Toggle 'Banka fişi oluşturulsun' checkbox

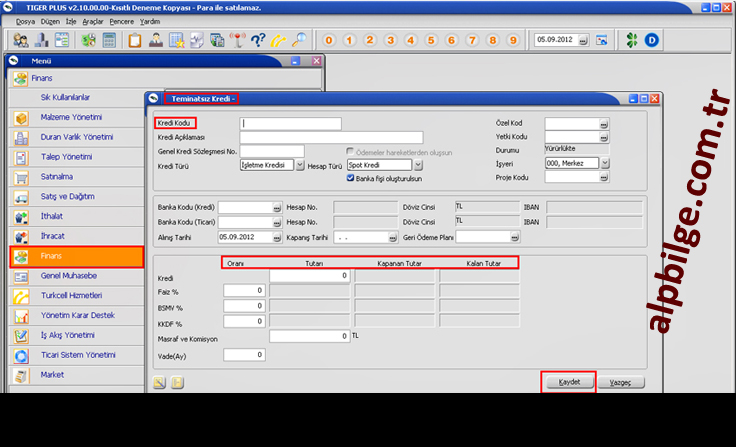pos(351,178)
